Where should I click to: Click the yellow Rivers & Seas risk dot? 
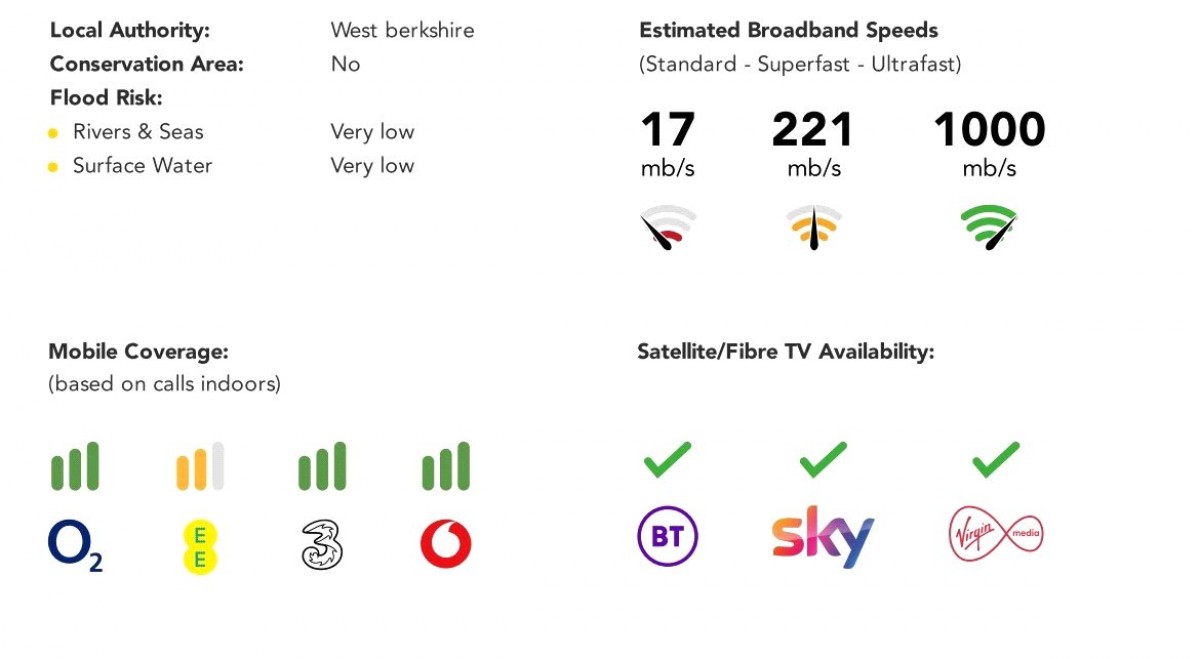pos(53,133)
